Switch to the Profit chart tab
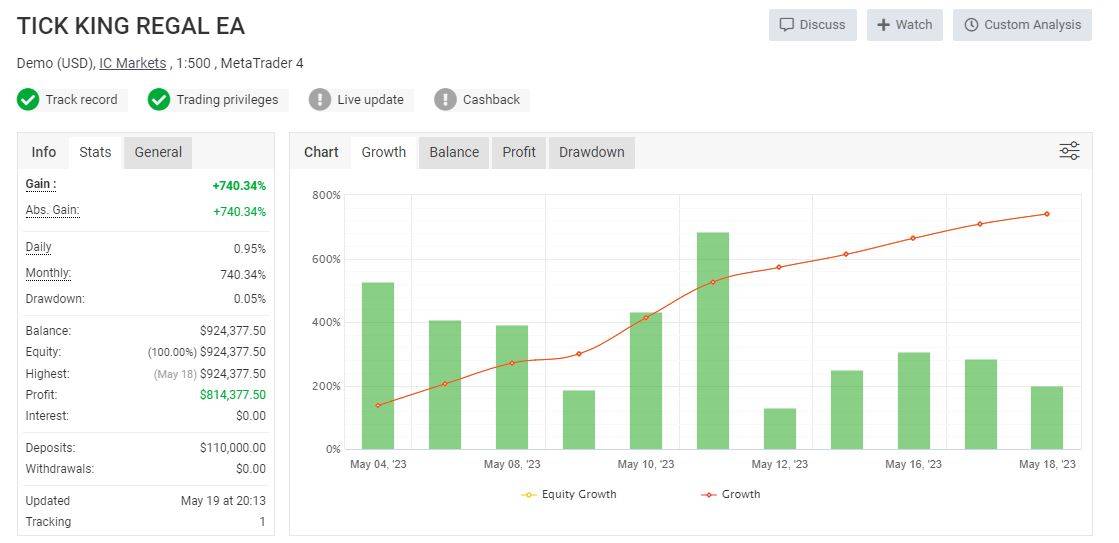The height and width of the screenshot is (543, 1119). pos(519,152)
